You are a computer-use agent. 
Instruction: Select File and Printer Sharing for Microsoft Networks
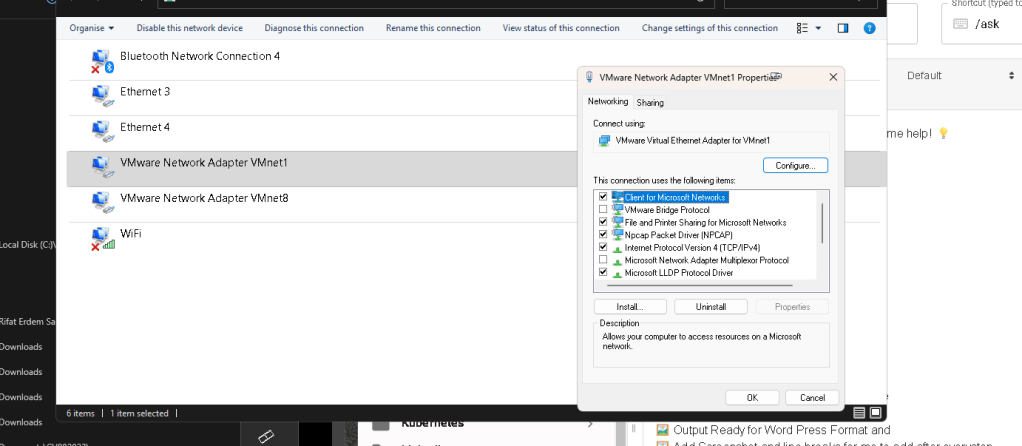click(x=705, y=222)
